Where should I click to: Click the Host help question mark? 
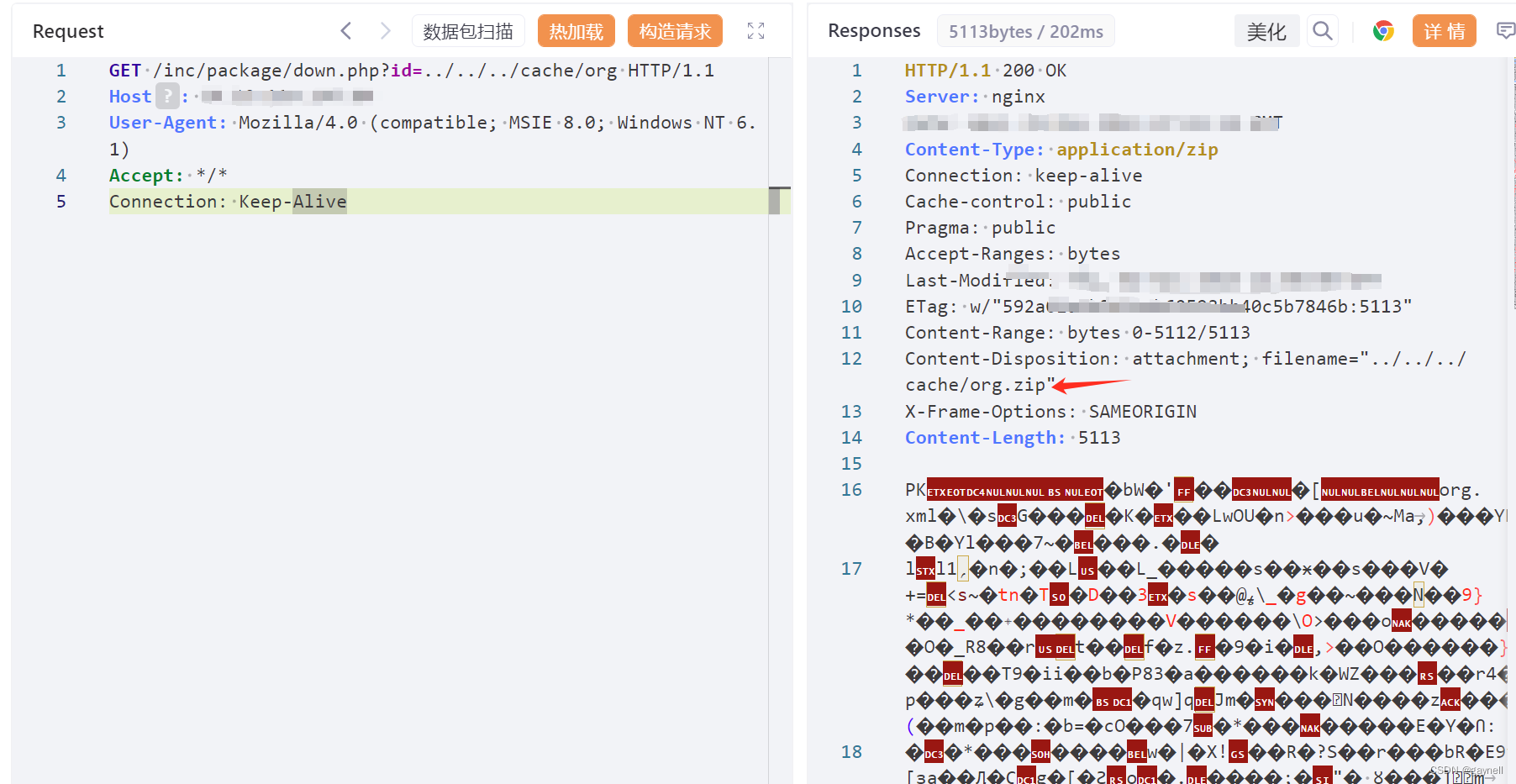coord(168,96)
